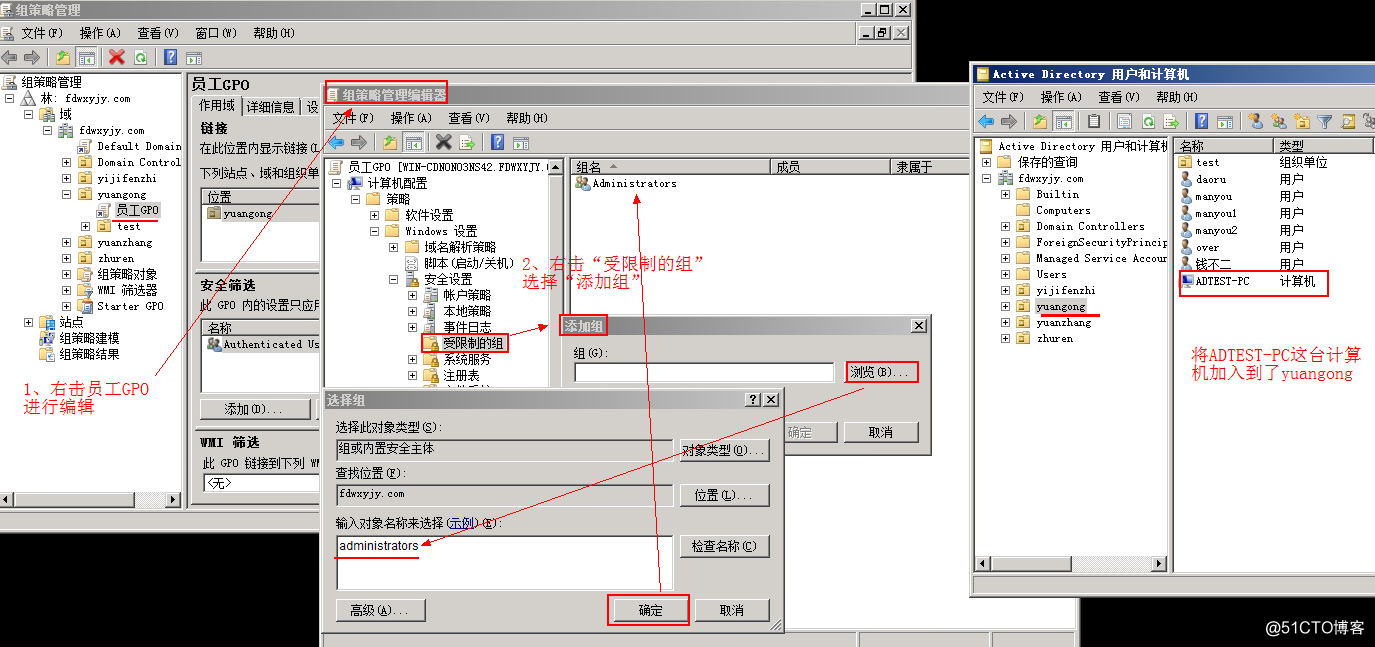1375x647 pixels.
Task: Select 作用域 tab of 员工GPO
Action: [x=217, y=106]
